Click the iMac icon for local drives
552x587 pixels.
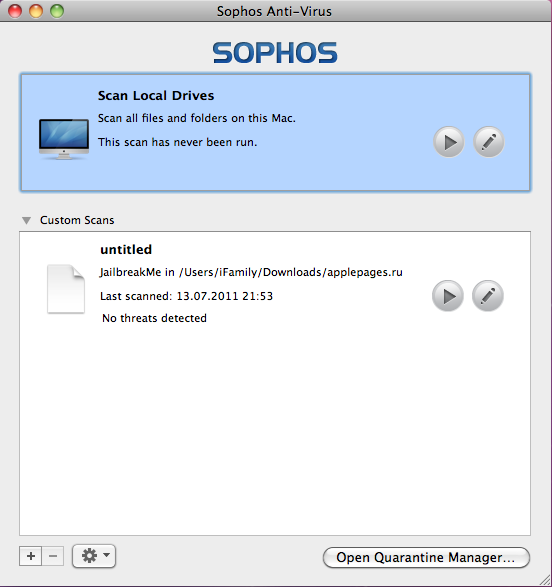(x=64, y=139)
